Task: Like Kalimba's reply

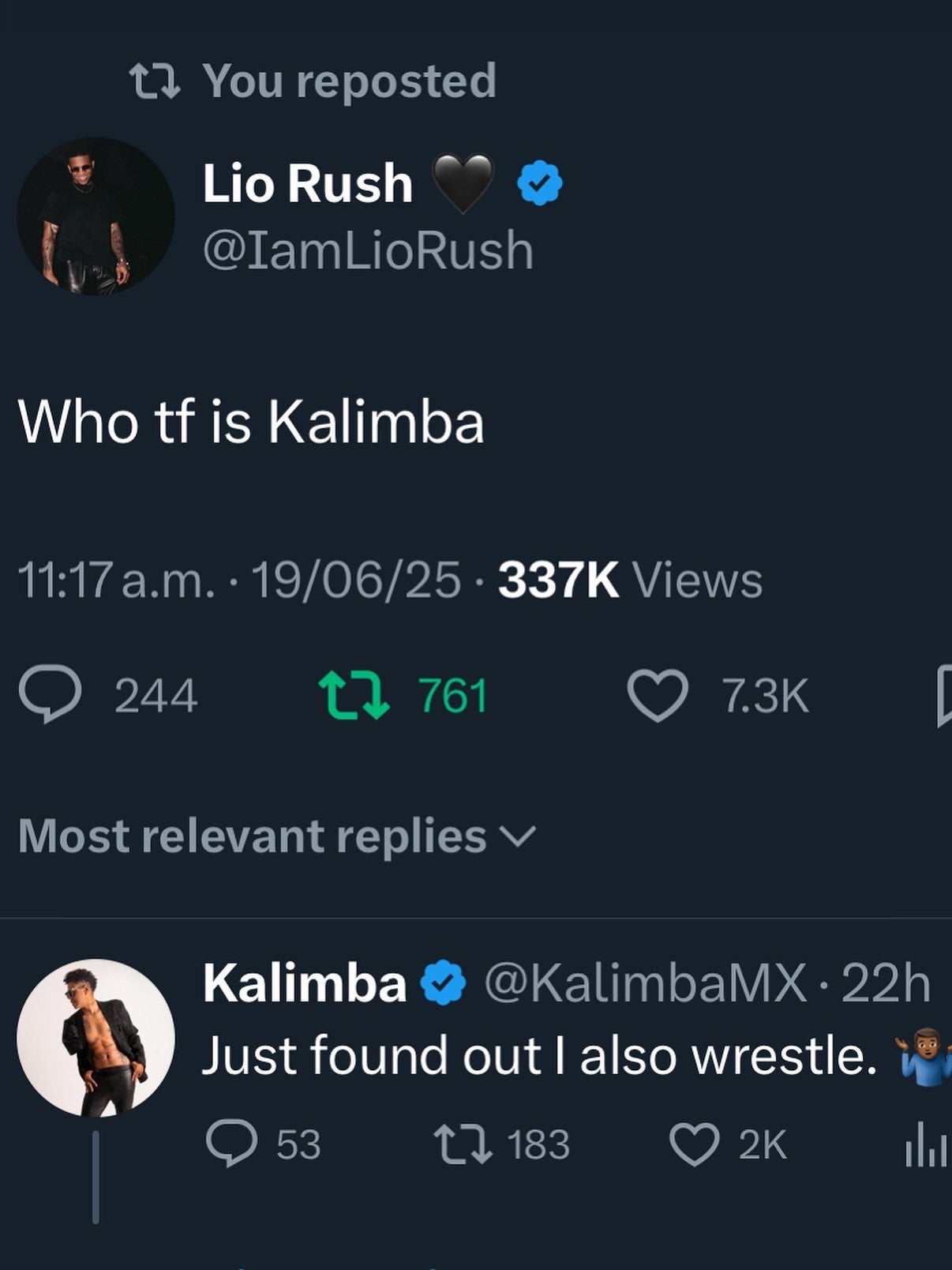Action: [694, 1144]
